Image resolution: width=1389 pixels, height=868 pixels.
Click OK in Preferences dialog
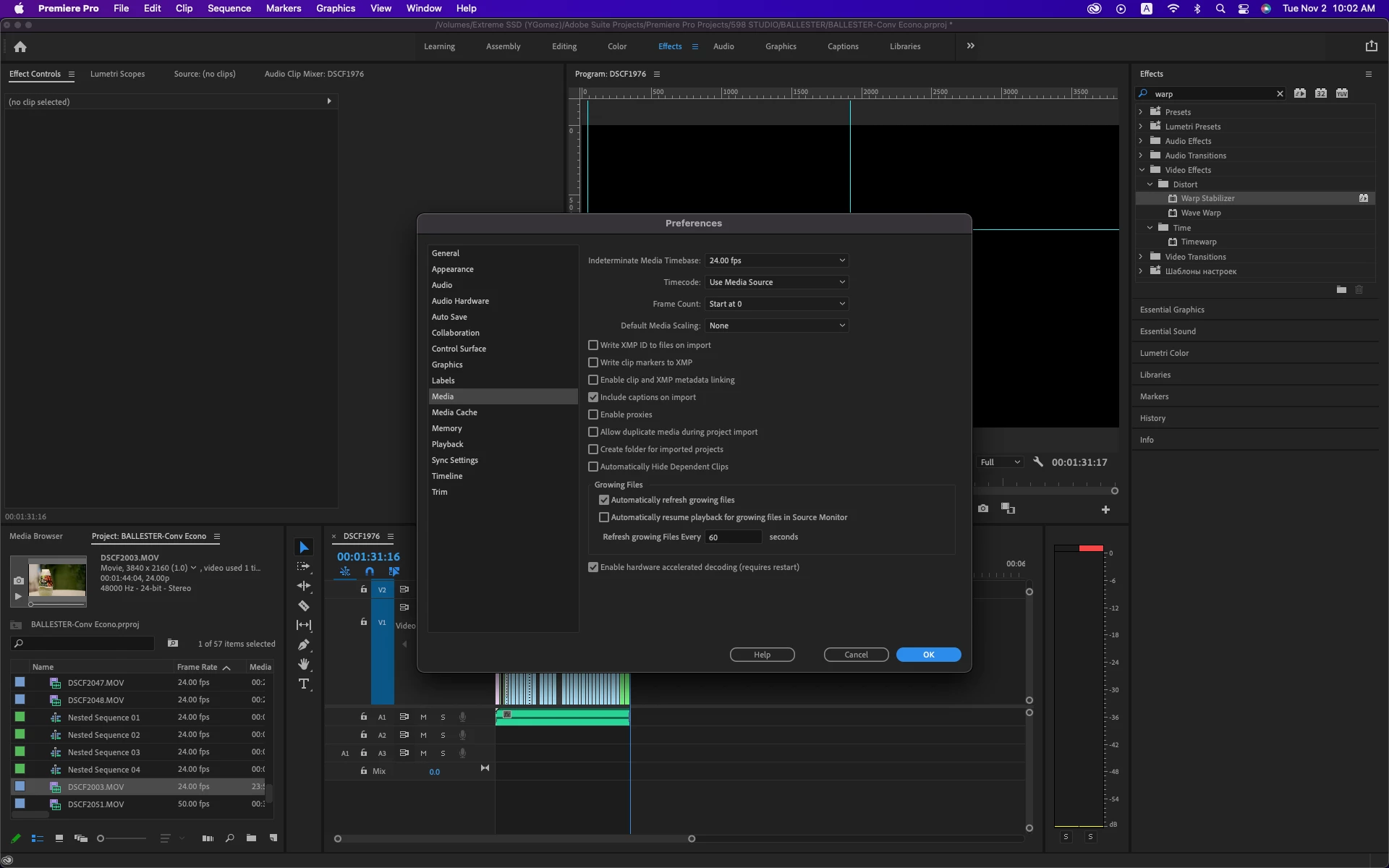click(928, 655)
